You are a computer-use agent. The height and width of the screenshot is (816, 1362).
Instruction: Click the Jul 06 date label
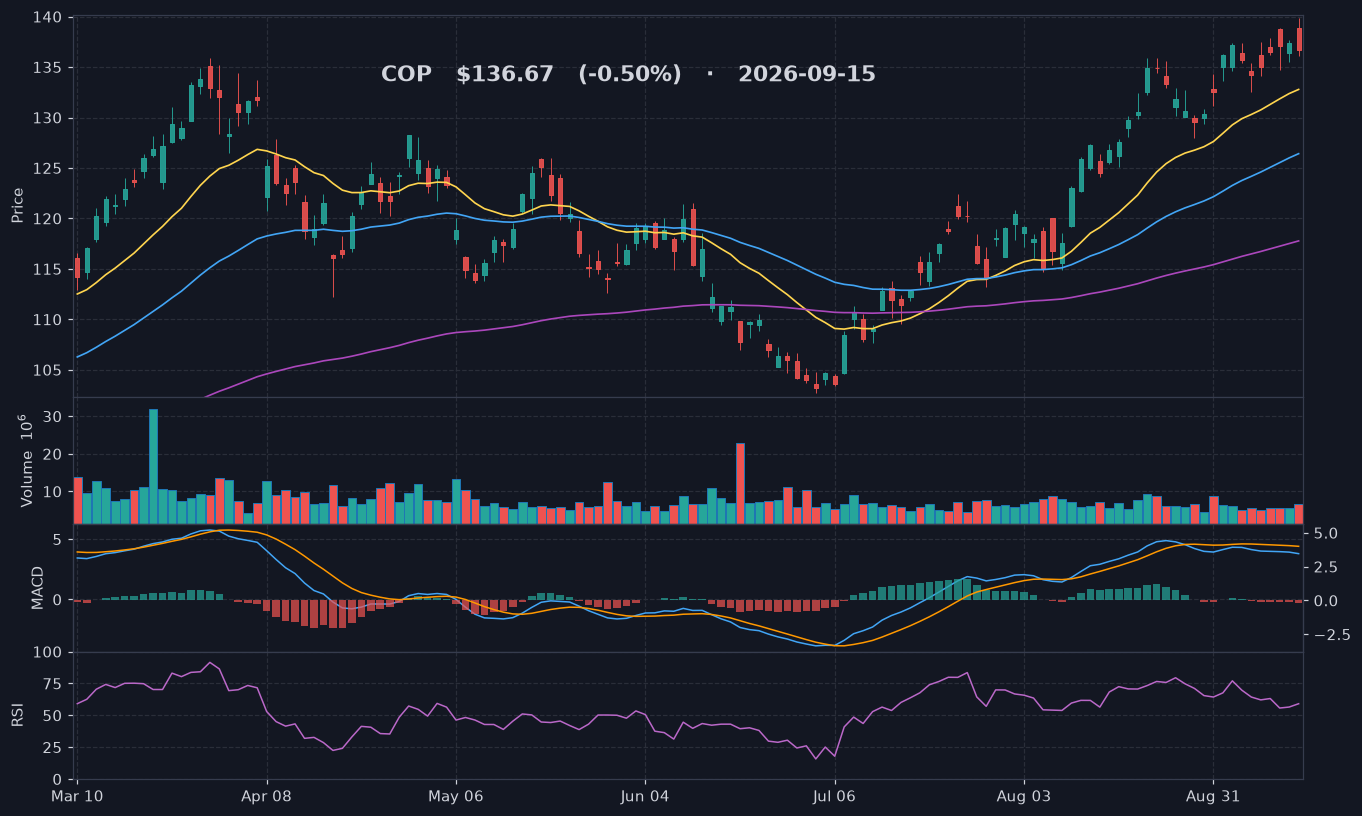(x=834, y=797)
